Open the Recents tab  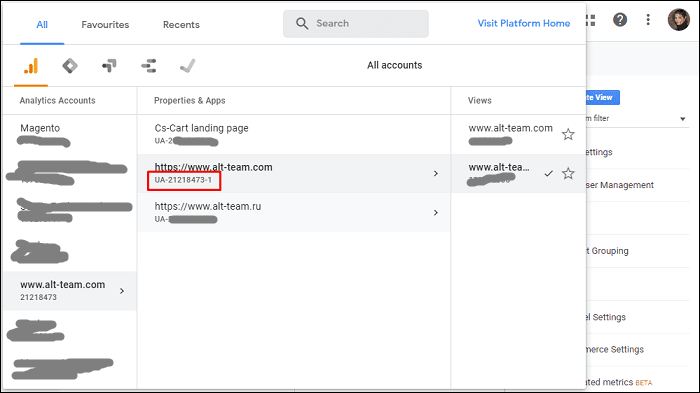point(181,25)
